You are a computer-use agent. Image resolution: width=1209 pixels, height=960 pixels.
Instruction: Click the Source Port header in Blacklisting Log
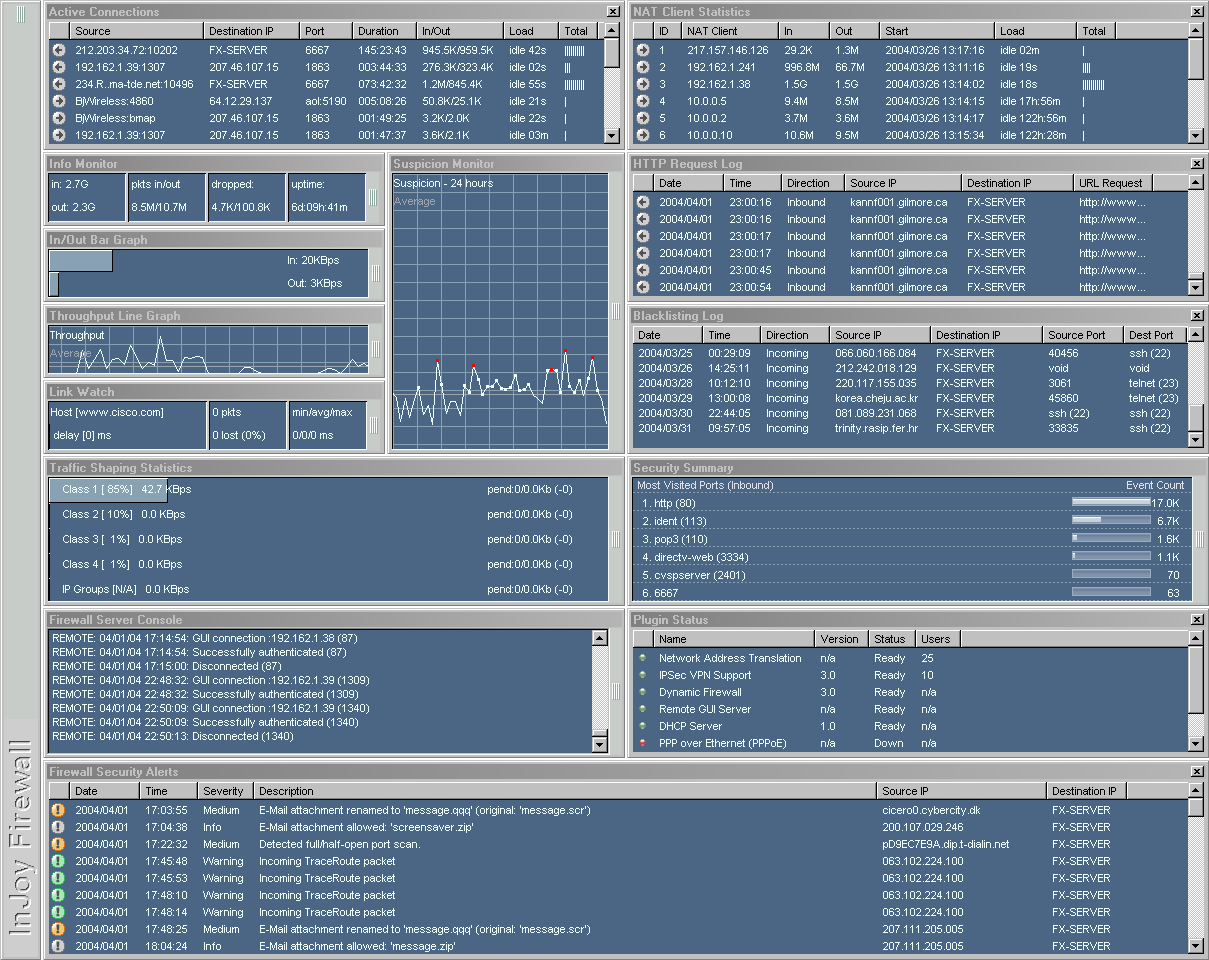click(x=1077, y=335)
